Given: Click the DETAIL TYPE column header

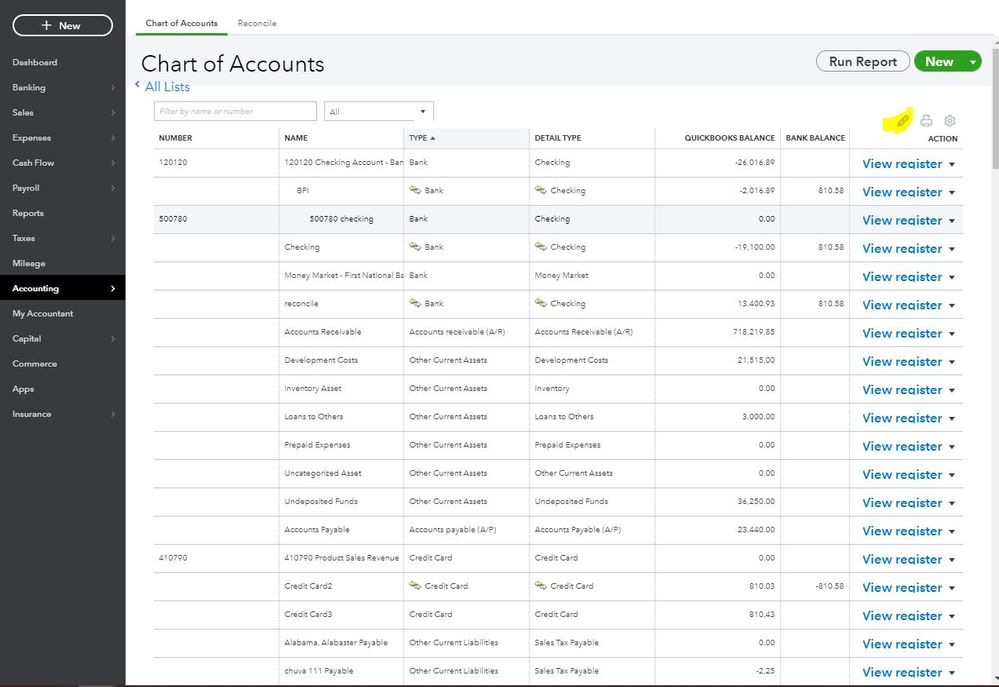Looking at the screenshot, I should (x=557, y=138).
